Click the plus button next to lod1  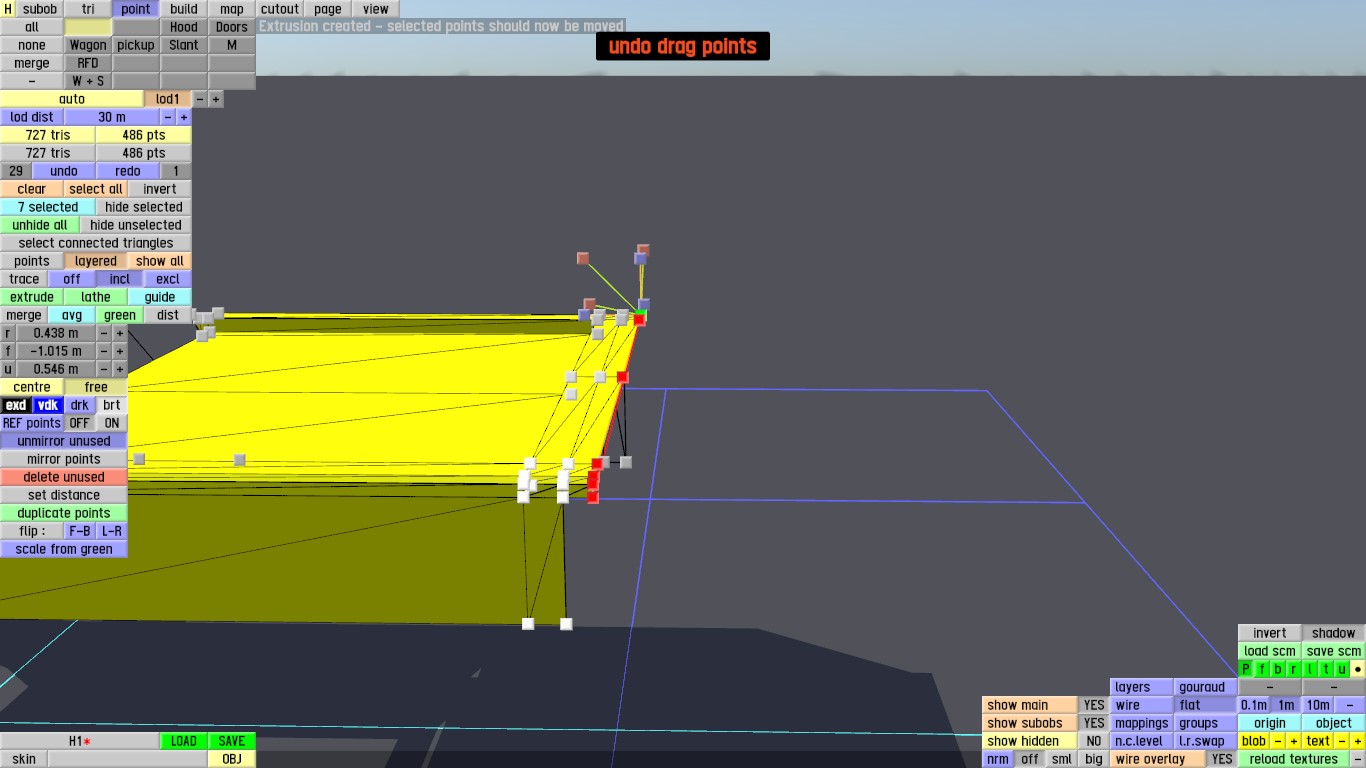pos(216,99)
